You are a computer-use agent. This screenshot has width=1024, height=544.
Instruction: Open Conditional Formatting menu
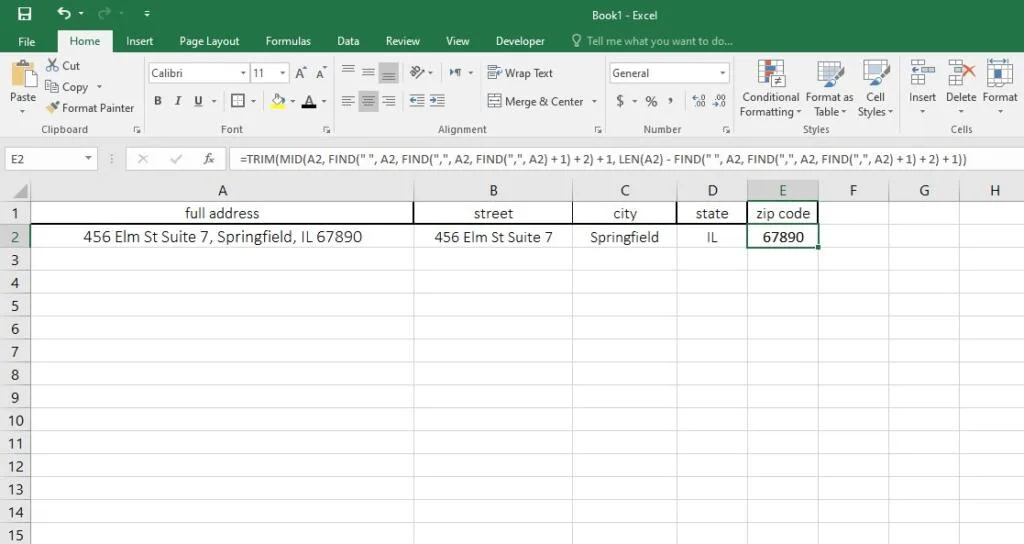coord(771,89)
